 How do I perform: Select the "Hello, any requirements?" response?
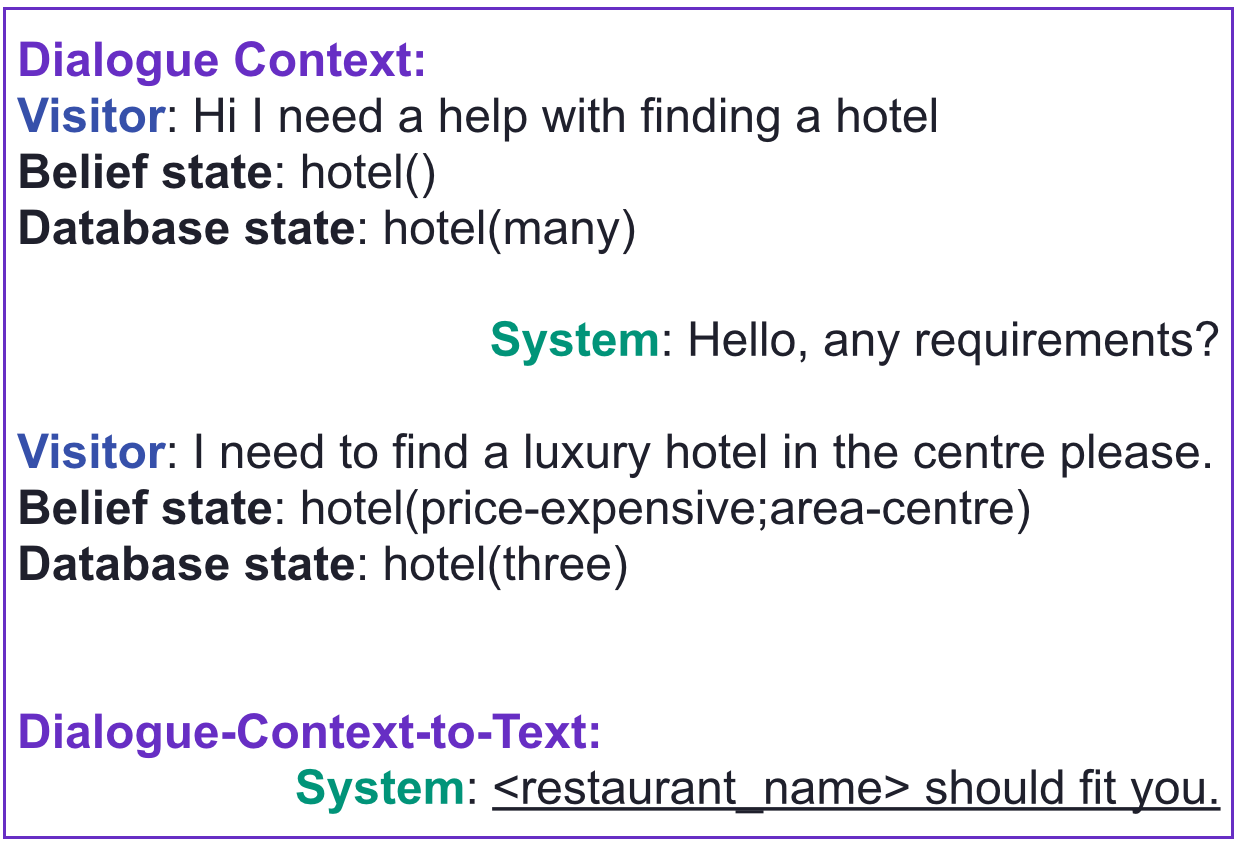point(953,342)
